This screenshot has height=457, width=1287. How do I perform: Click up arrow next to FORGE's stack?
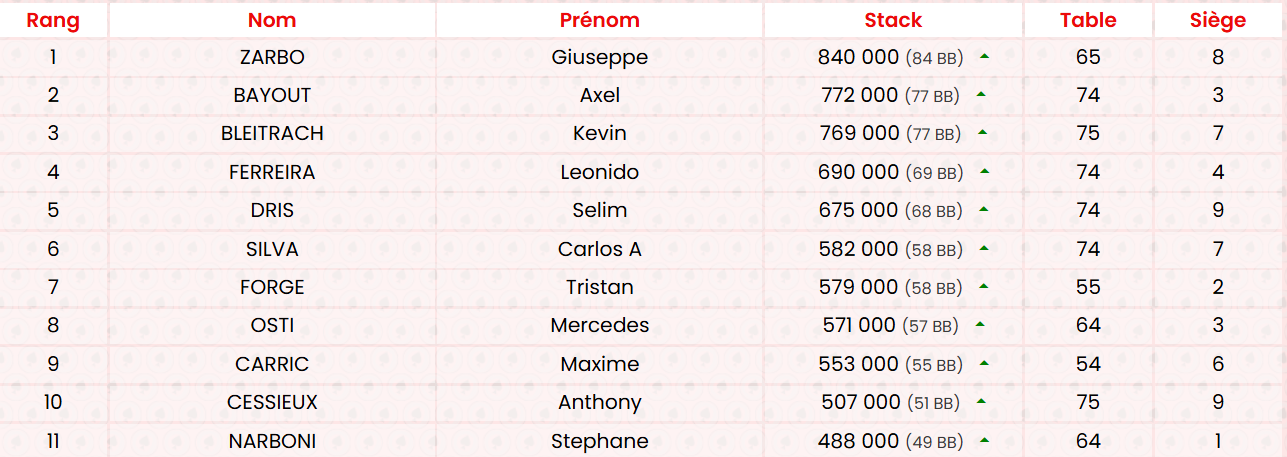pyautogui.click(x=984, y=287)
